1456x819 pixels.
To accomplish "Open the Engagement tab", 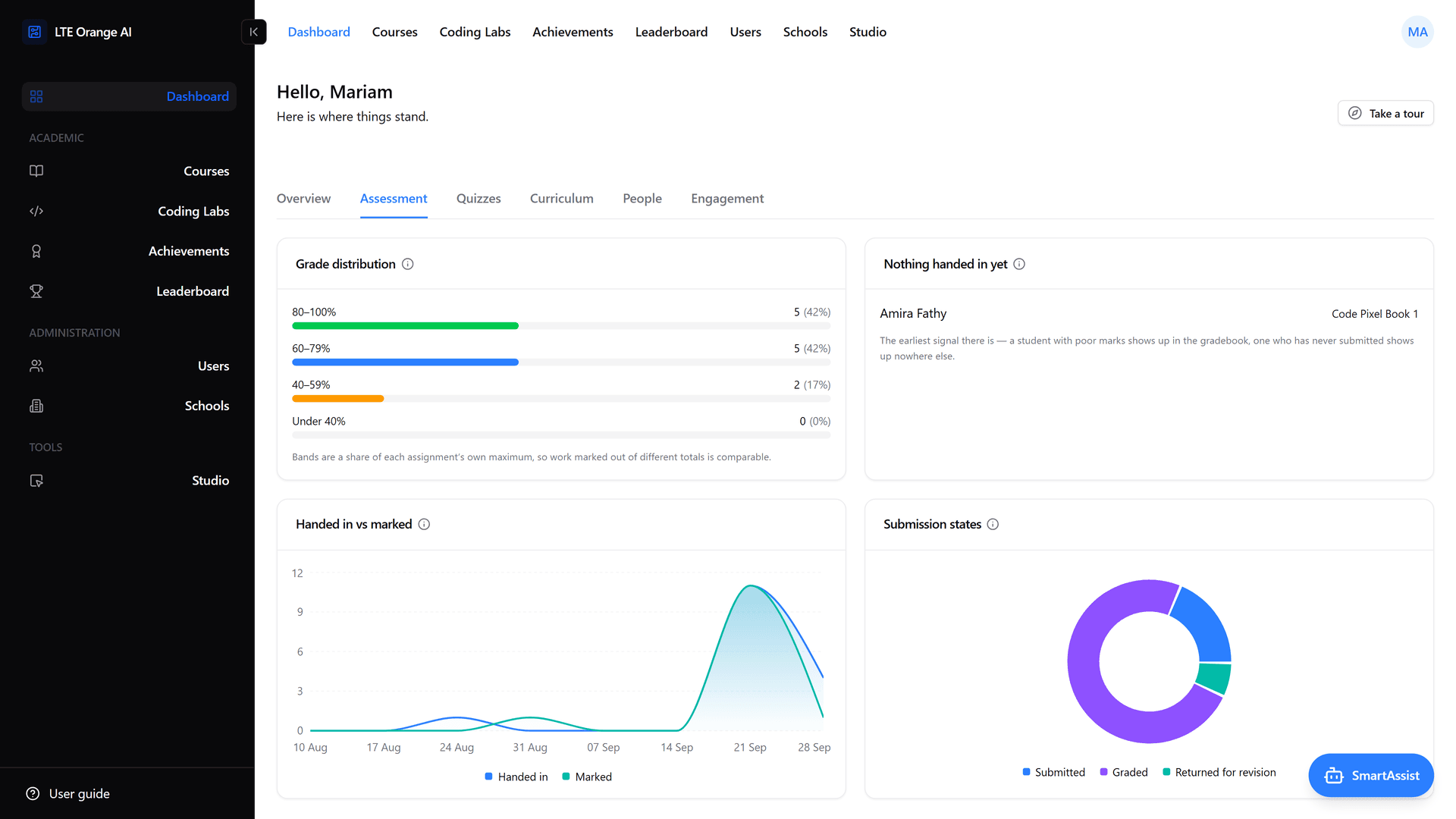I will pyautogui.click(x=727, y=199).
